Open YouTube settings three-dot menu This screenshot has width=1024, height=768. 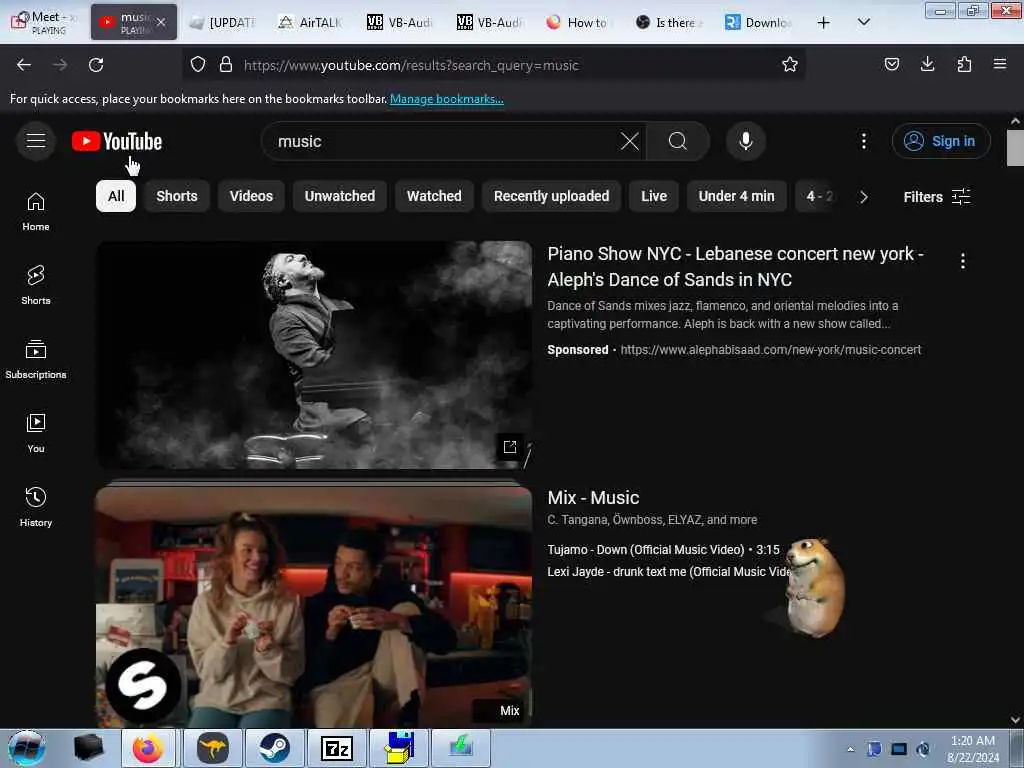[x=863, y=141]
